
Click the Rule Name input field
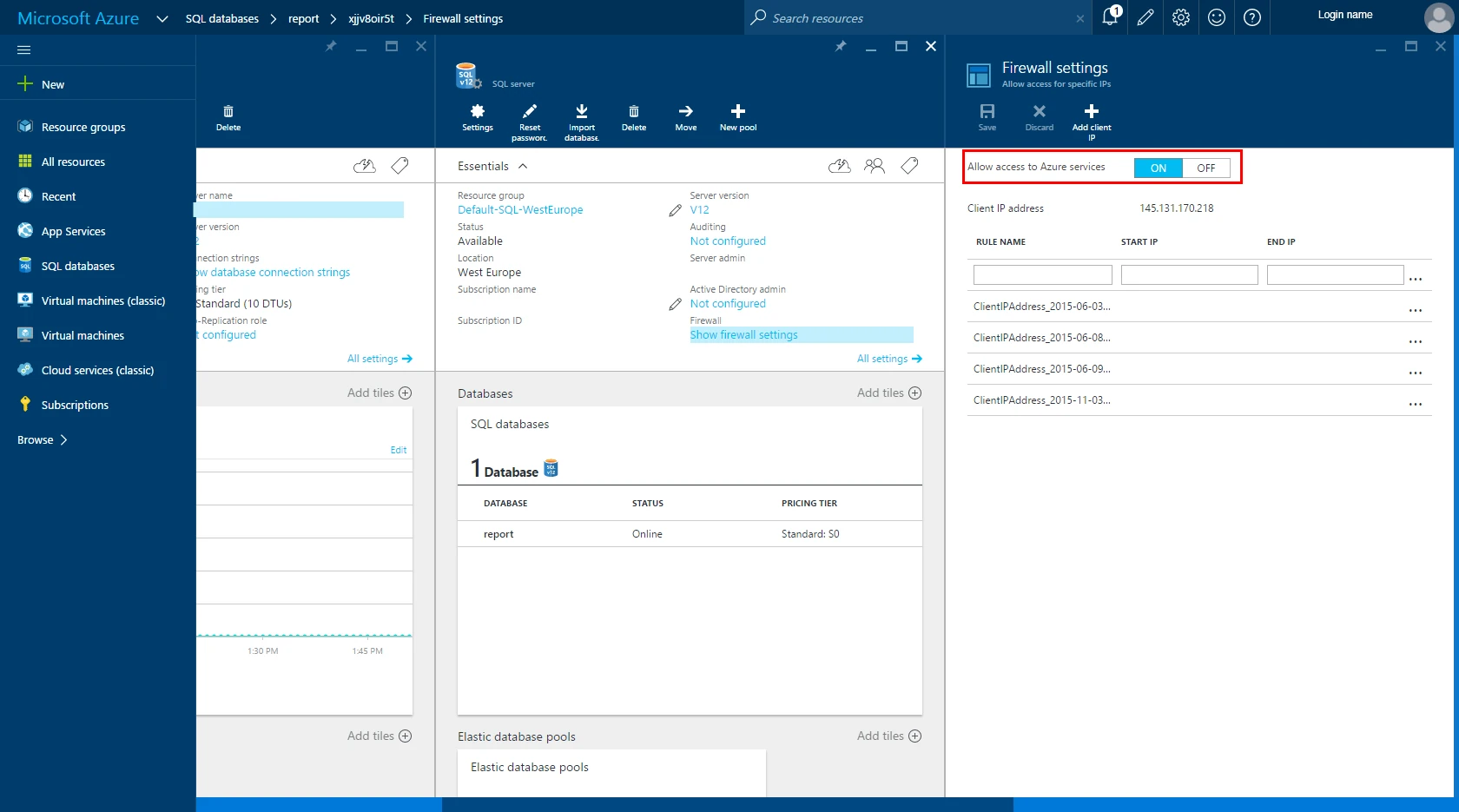tap(1042, 275)
